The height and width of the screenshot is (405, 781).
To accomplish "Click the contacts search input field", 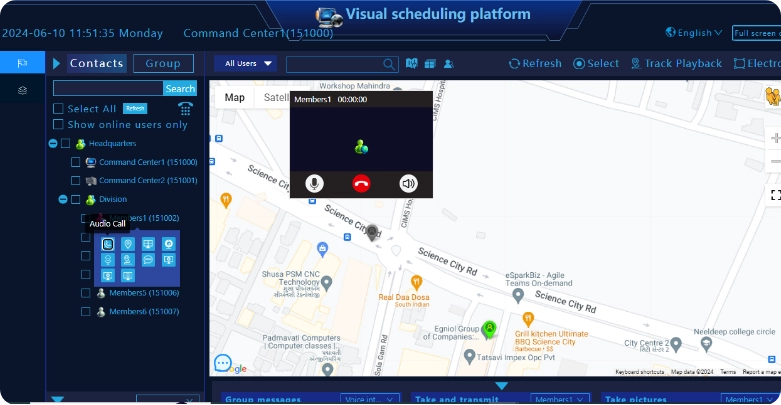I will [107, 89].
